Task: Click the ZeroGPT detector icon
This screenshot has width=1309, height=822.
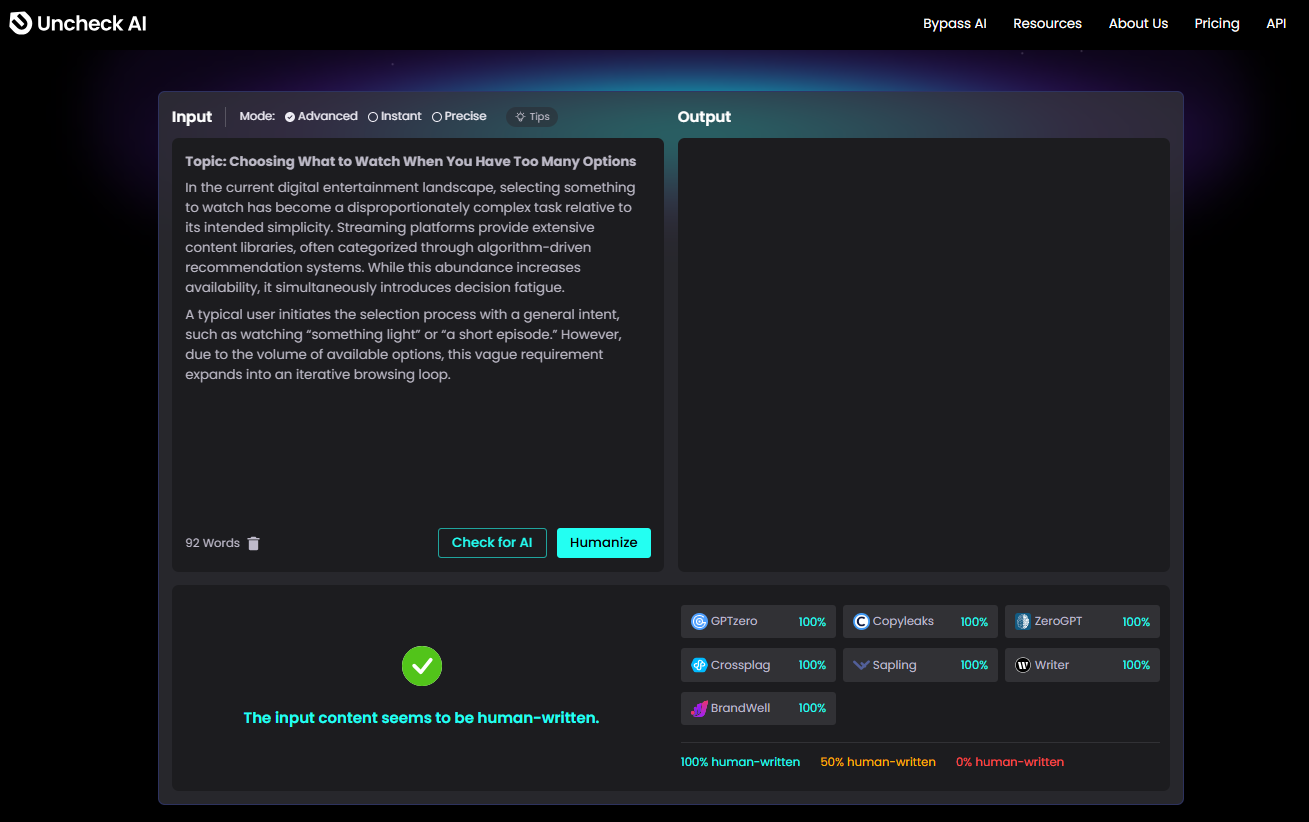Action: [x=1023, y=622]
